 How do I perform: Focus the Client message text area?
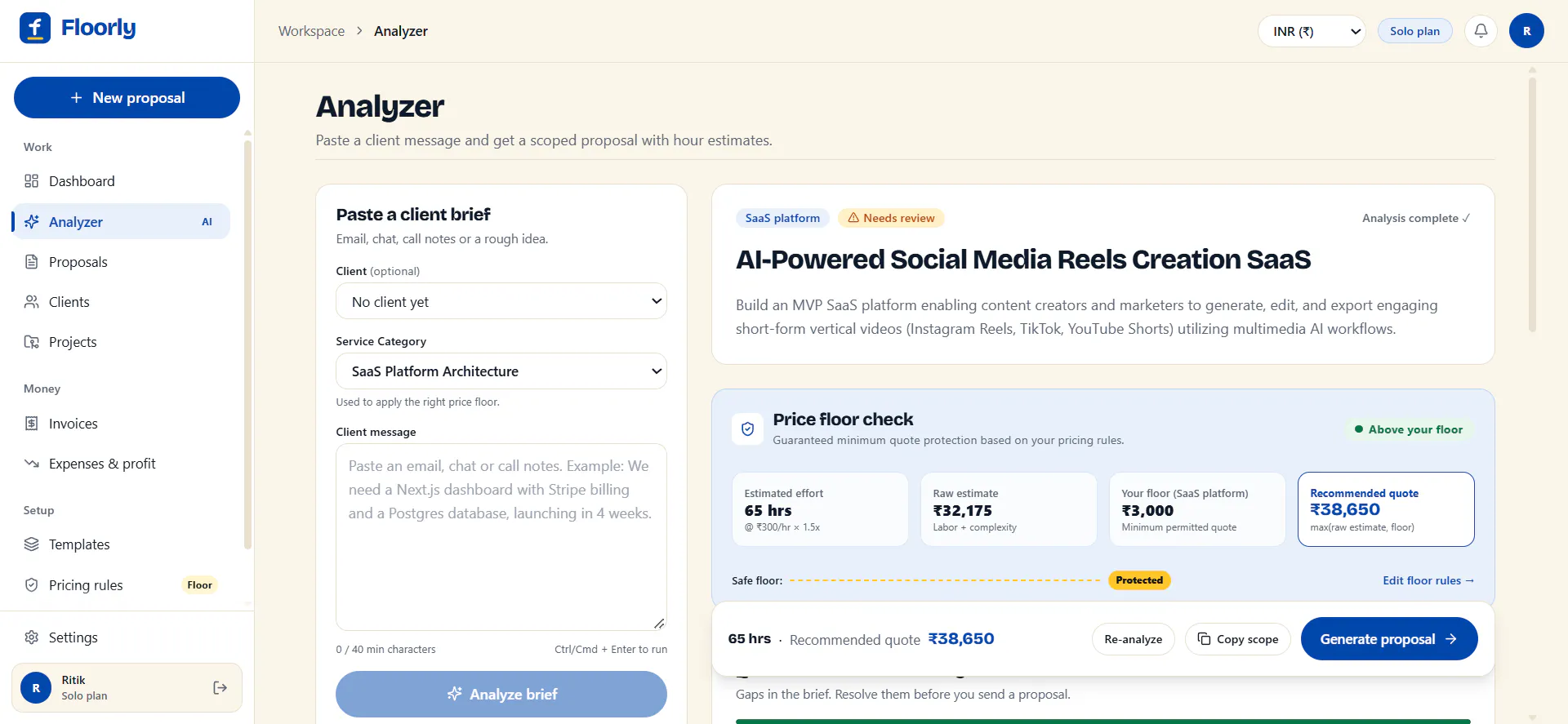point(501,537)
